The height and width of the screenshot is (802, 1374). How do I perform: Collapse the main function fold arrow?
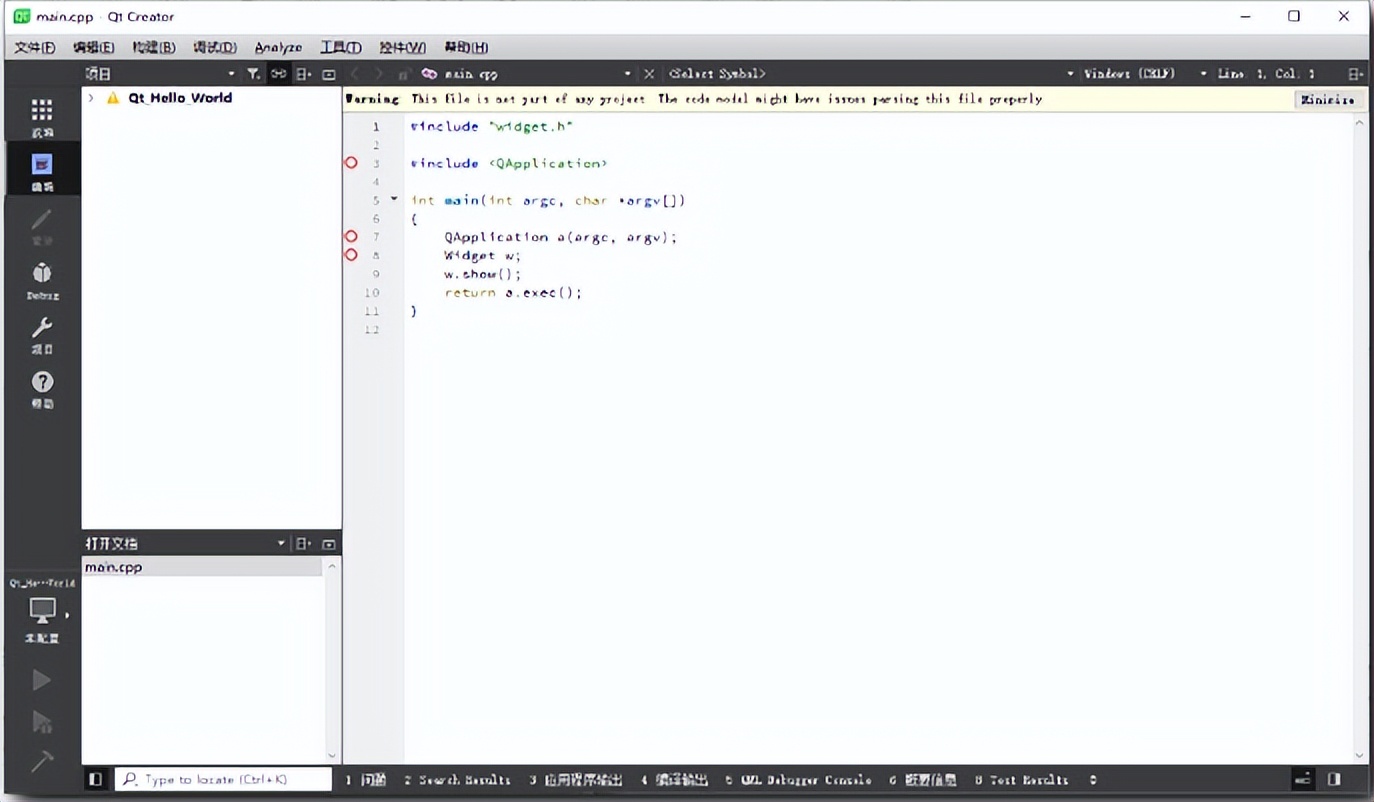pyautogui.click(x=394, y=199)
